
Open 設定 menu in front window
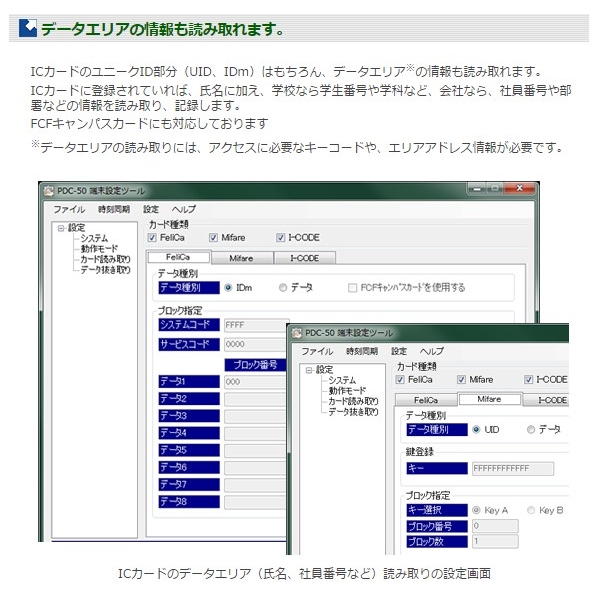(399, 351)
